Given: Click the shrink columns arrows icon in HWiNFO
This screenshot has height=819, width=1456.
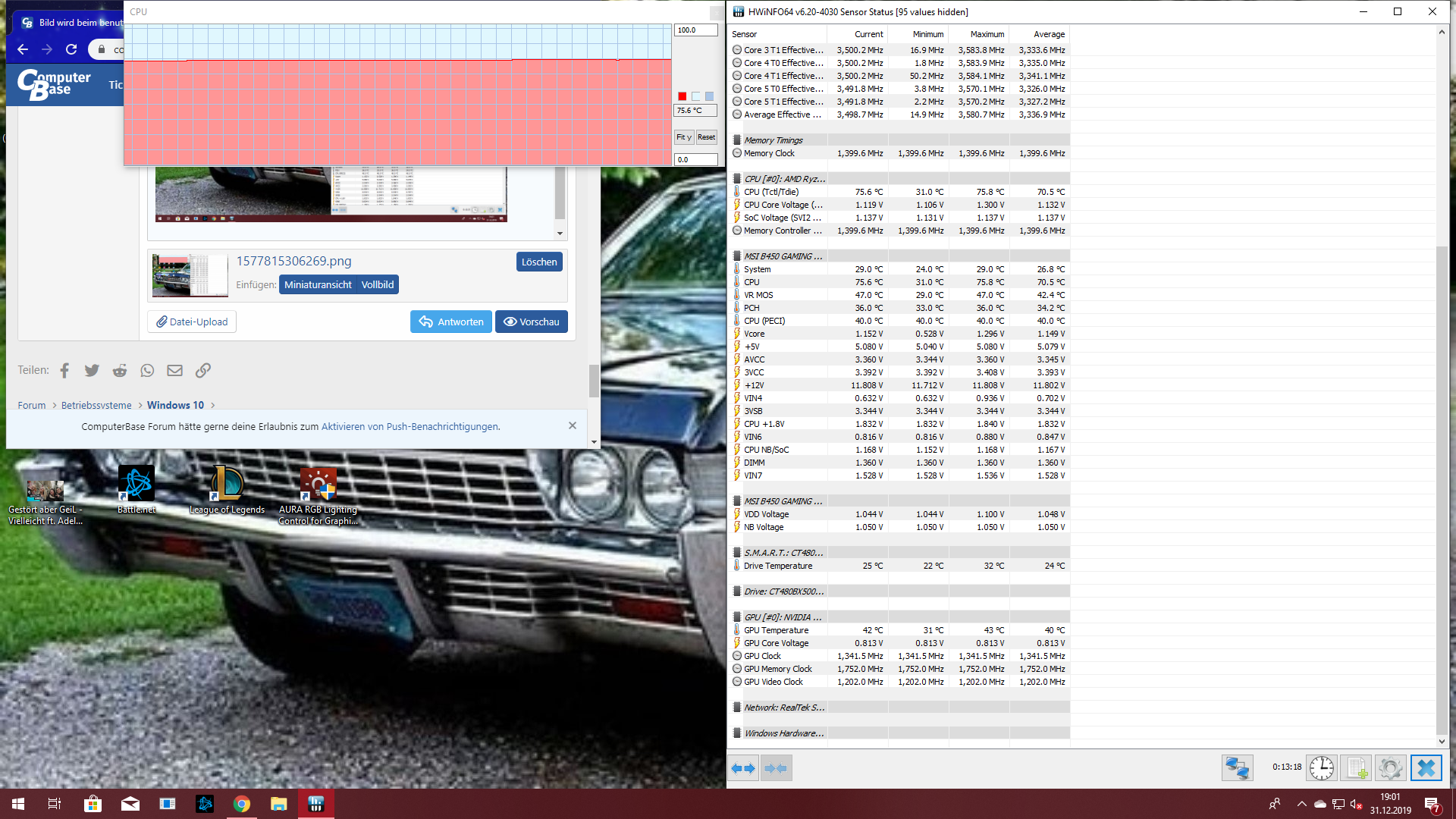Looking at the screenshot, I should point(776,768).
